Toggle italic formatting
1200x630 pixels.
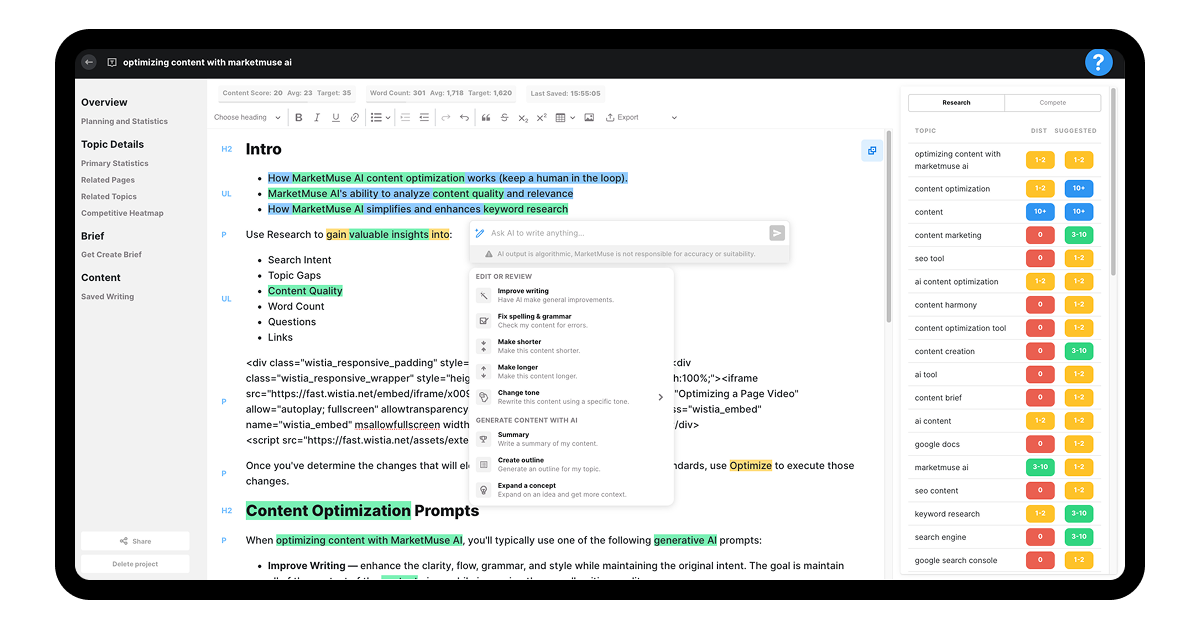tap(317, 117)
